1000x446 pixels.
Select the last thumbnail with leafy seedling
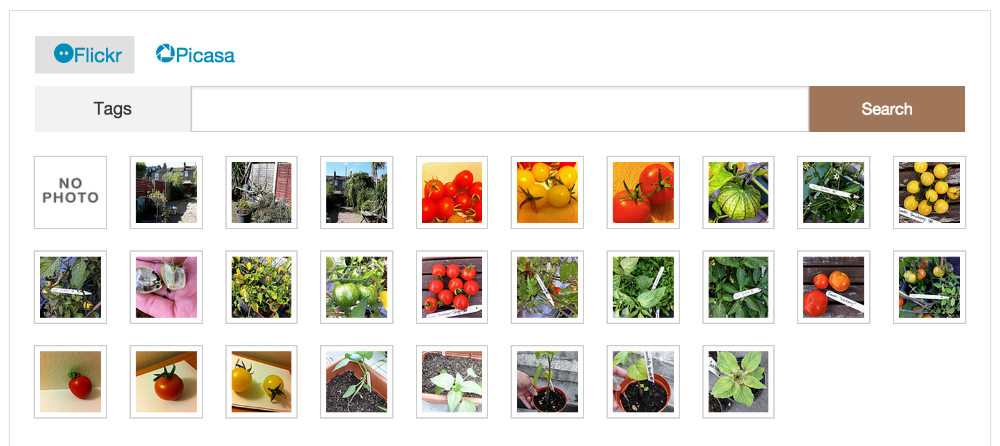pyautogui.click(x=738, y=382)
